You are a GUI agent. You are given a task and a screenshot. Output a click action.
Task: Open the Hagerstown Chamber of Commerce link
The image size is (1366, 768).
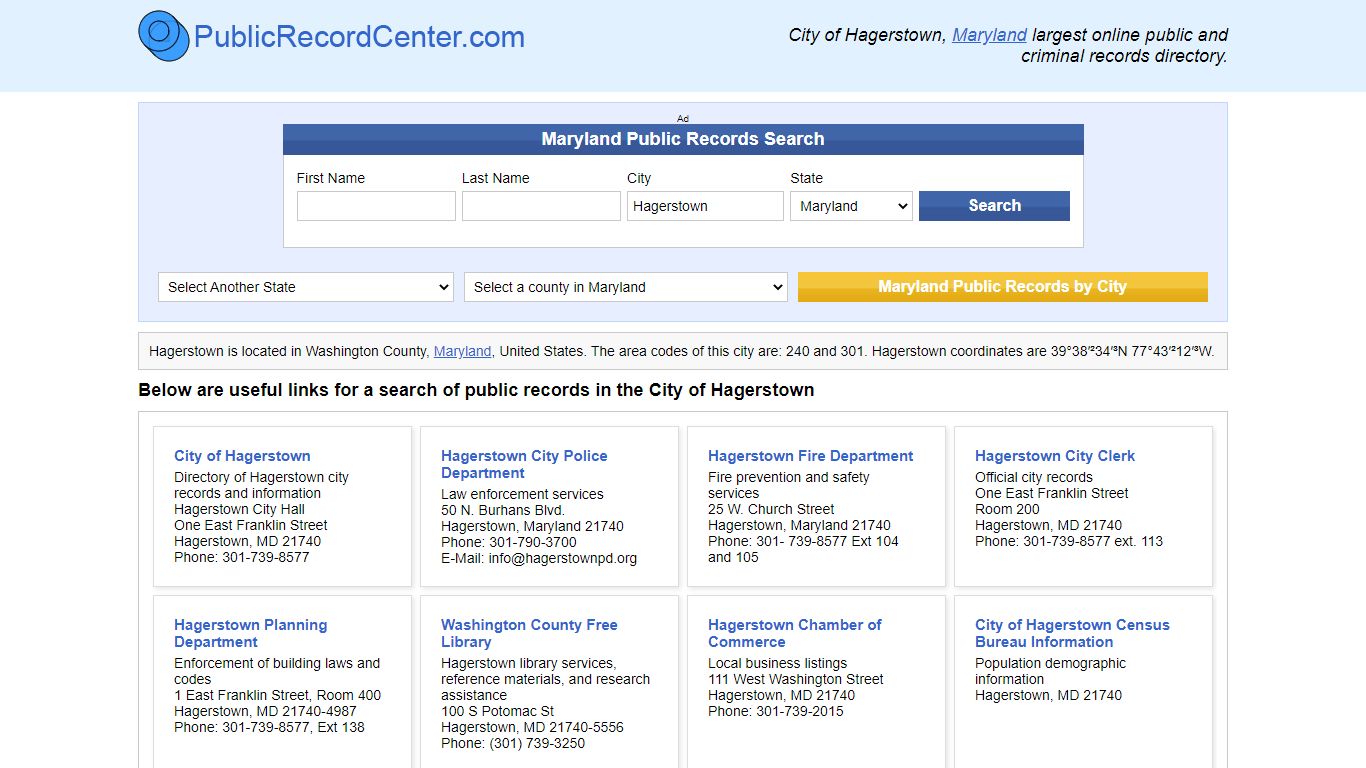coord(794,633)
